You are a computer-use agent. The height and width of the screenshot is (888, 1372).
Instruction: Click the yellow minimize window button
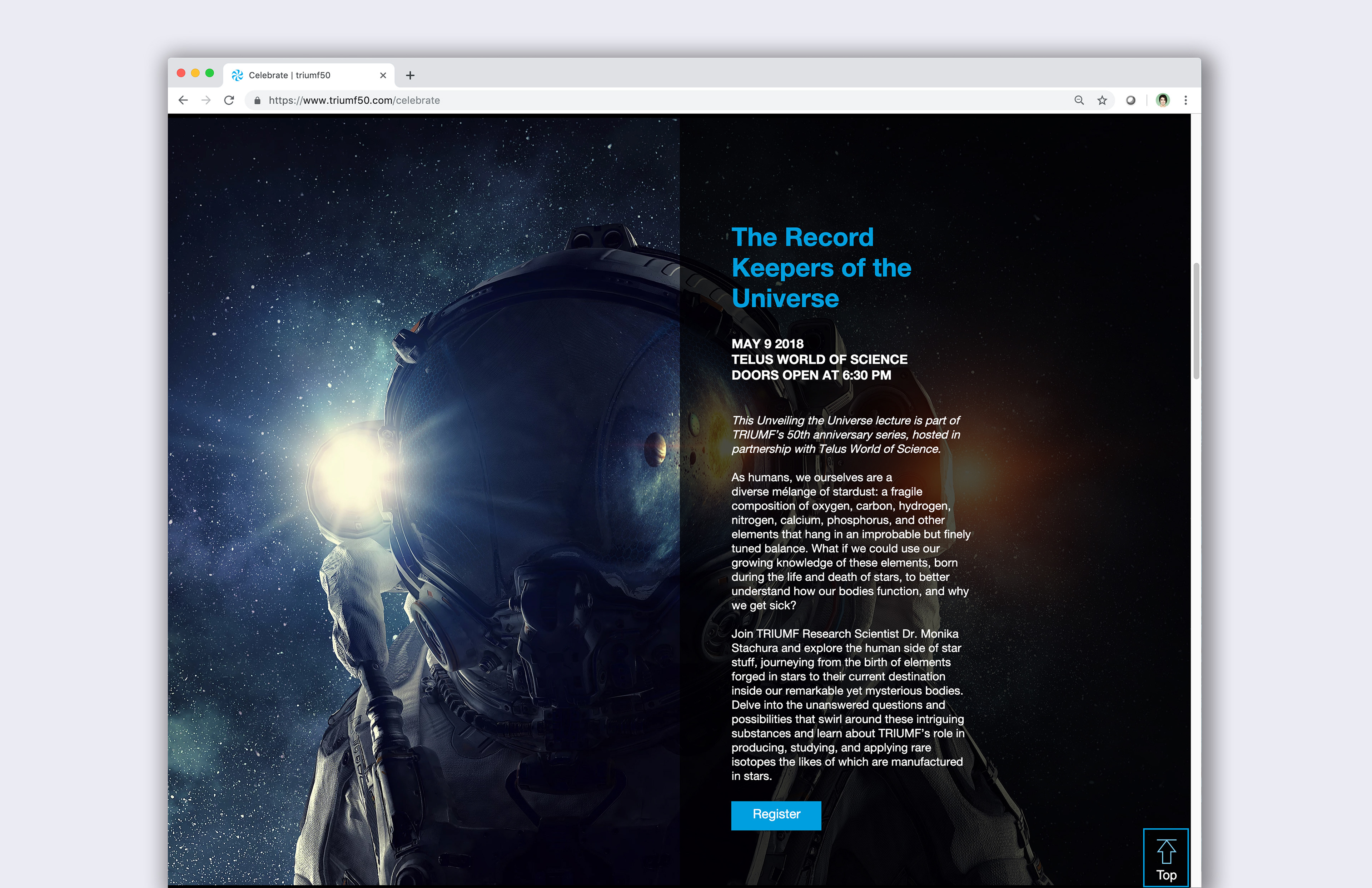(x=195, y=73)
